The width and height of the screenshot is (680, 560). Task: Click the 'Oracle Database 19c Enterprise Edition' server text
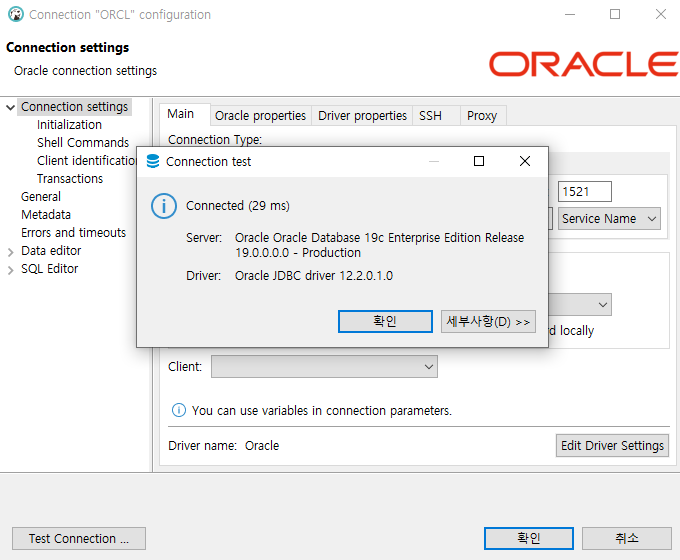(379, 245)
